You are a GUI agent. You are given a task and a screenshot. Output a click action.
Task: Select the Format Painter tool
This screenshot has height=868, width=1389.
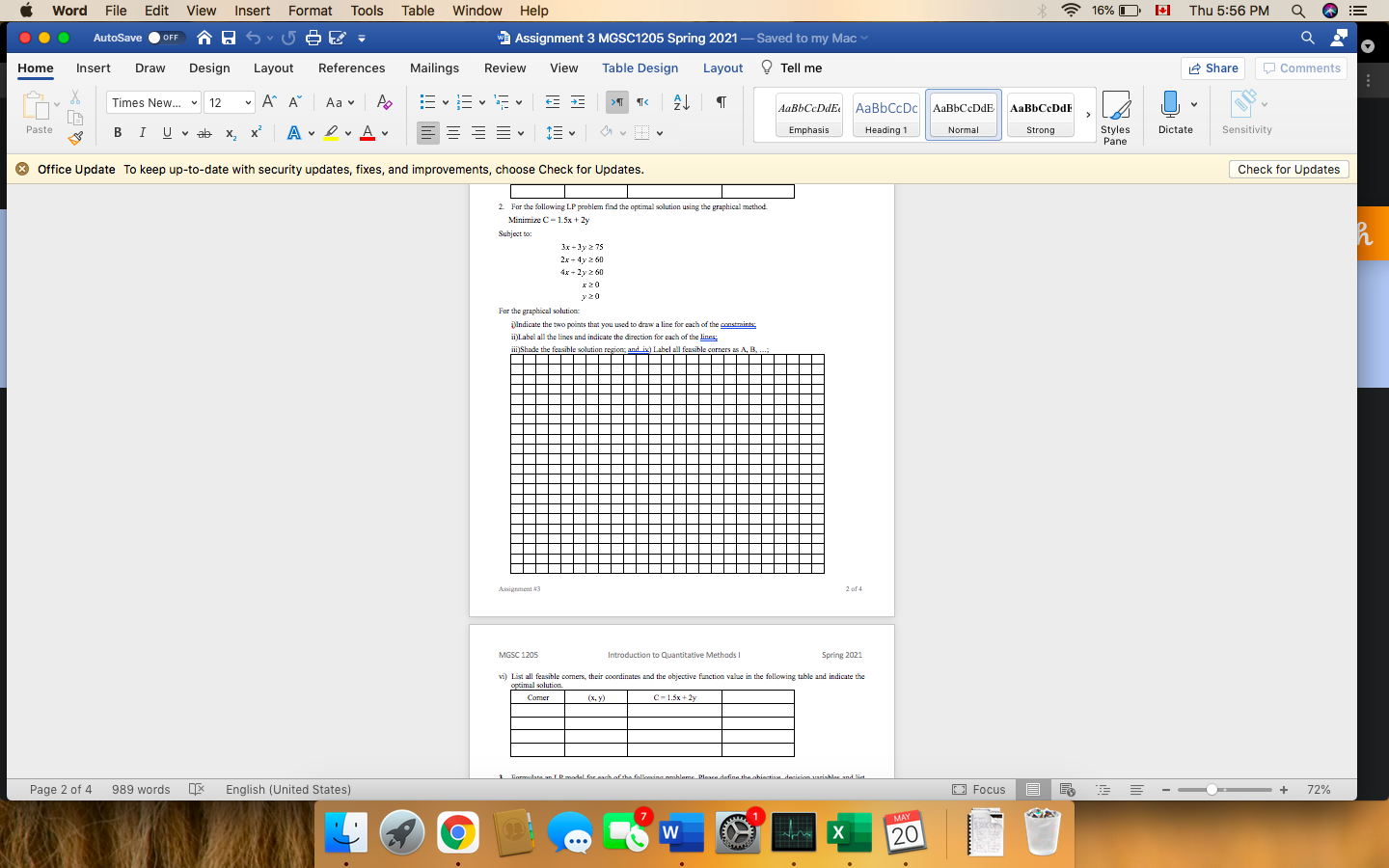[75, 138]
